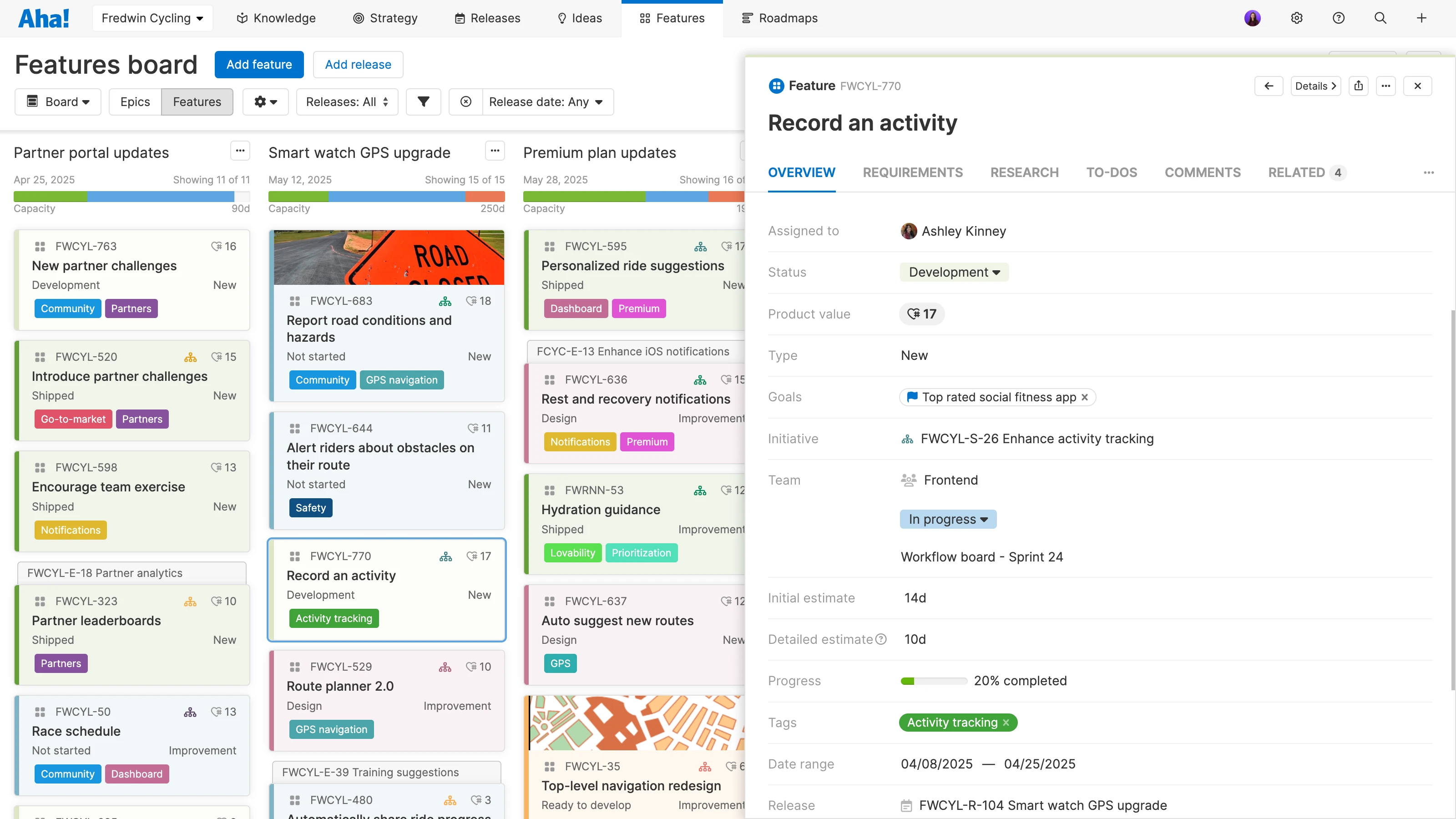Image resolution: width=1456 pixels, height=819 pixels.
Task: Click the Add feature button
Action: tap(259, 65)
